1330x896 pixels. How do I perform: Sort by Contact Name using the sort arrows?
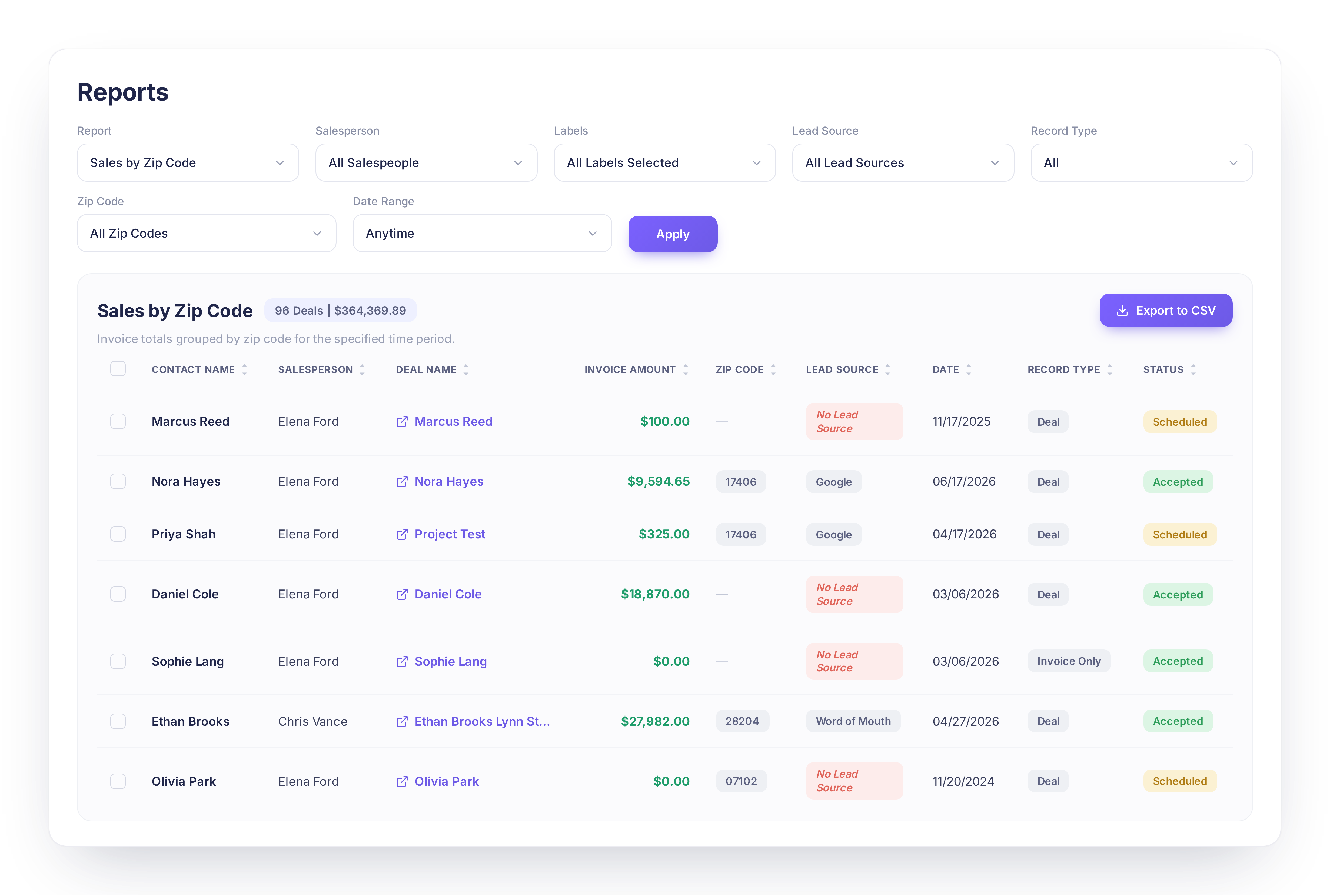(245, 370)
